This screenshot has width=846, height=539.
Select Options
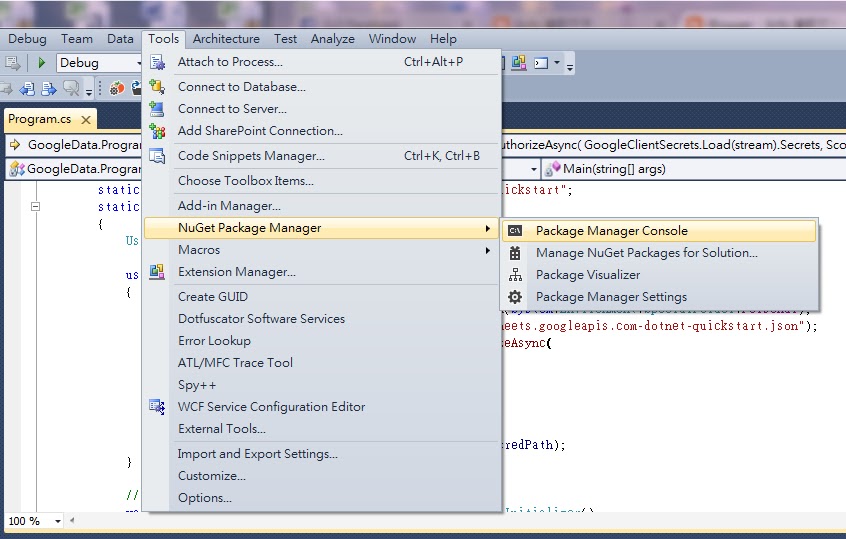click(322, 497)
